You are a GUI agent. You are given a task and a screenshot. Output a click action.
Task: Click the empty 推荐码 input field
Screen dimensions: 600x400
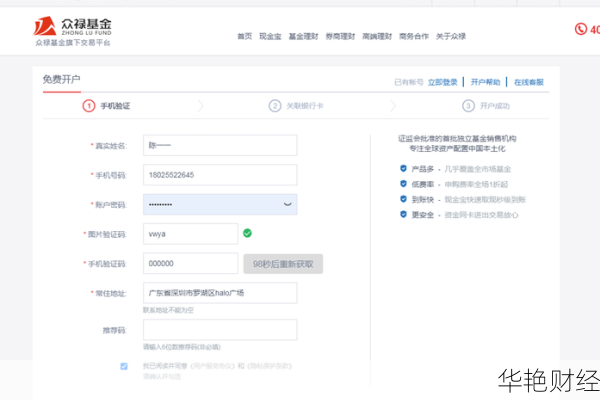tap(220, 330)
